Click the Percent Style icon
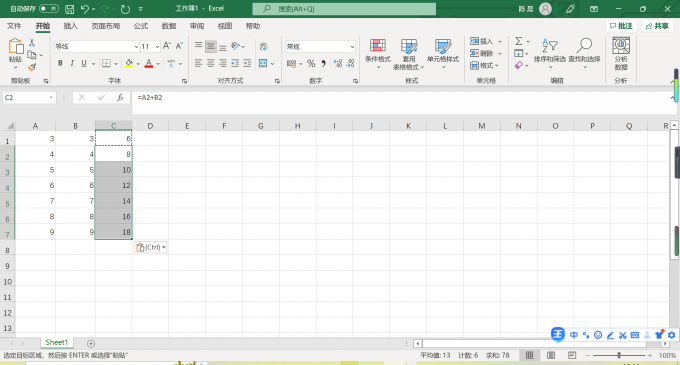The image size is (680, 365). tap(311, 64)
